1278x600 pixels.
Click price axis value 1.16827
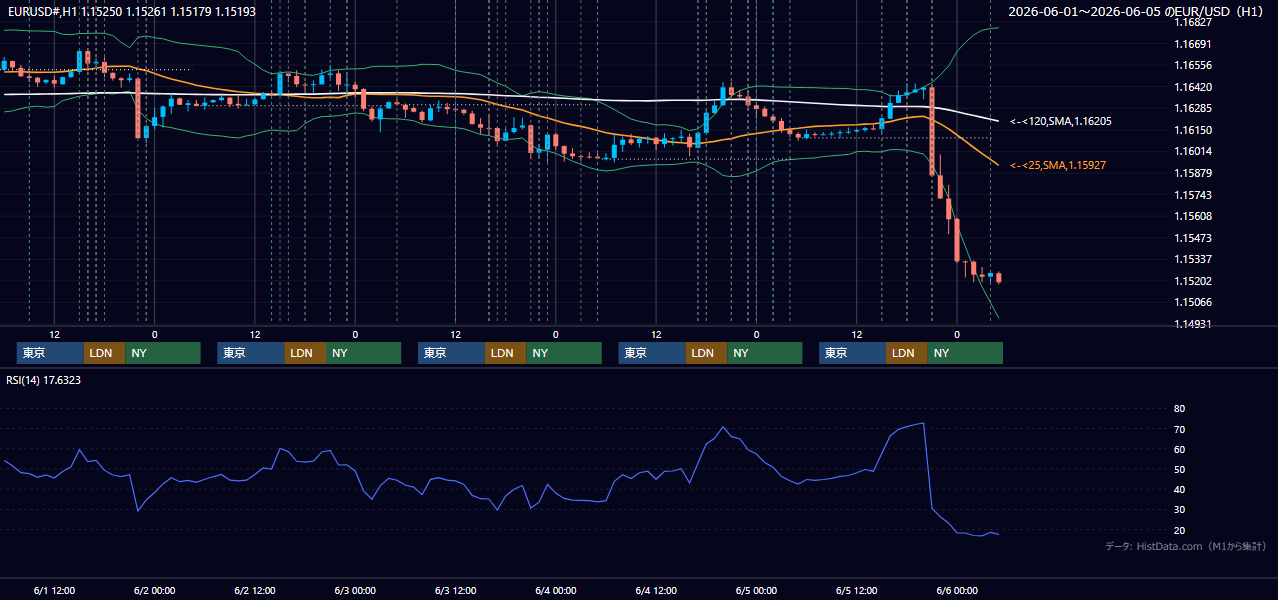[1192, 22]
